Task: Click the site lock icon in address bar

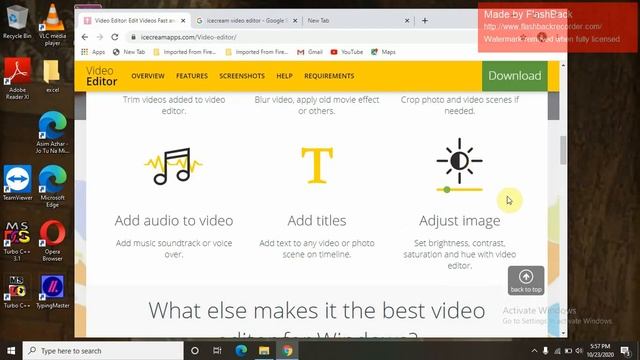Action: [x=133, y=37]
